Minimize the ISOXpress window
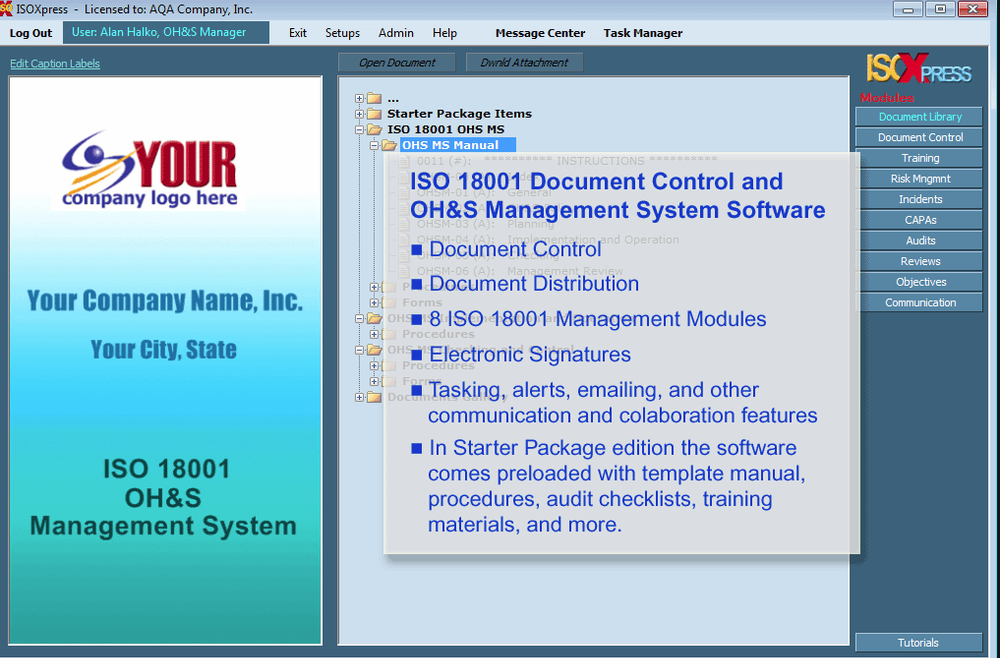 [907, 9]
